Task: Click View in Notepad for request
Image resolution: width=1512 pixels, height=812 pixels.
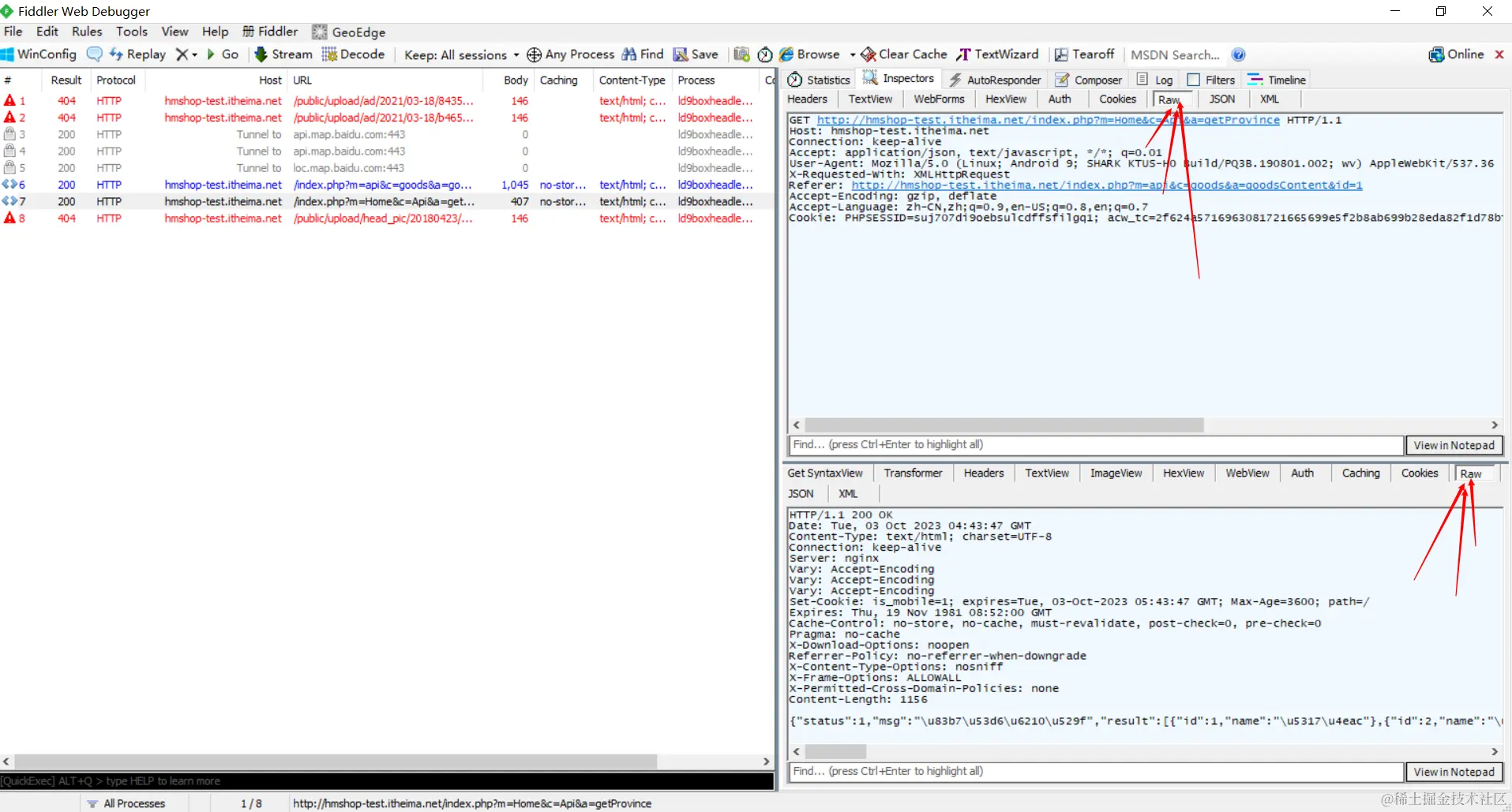Action: click(1454, 445)
